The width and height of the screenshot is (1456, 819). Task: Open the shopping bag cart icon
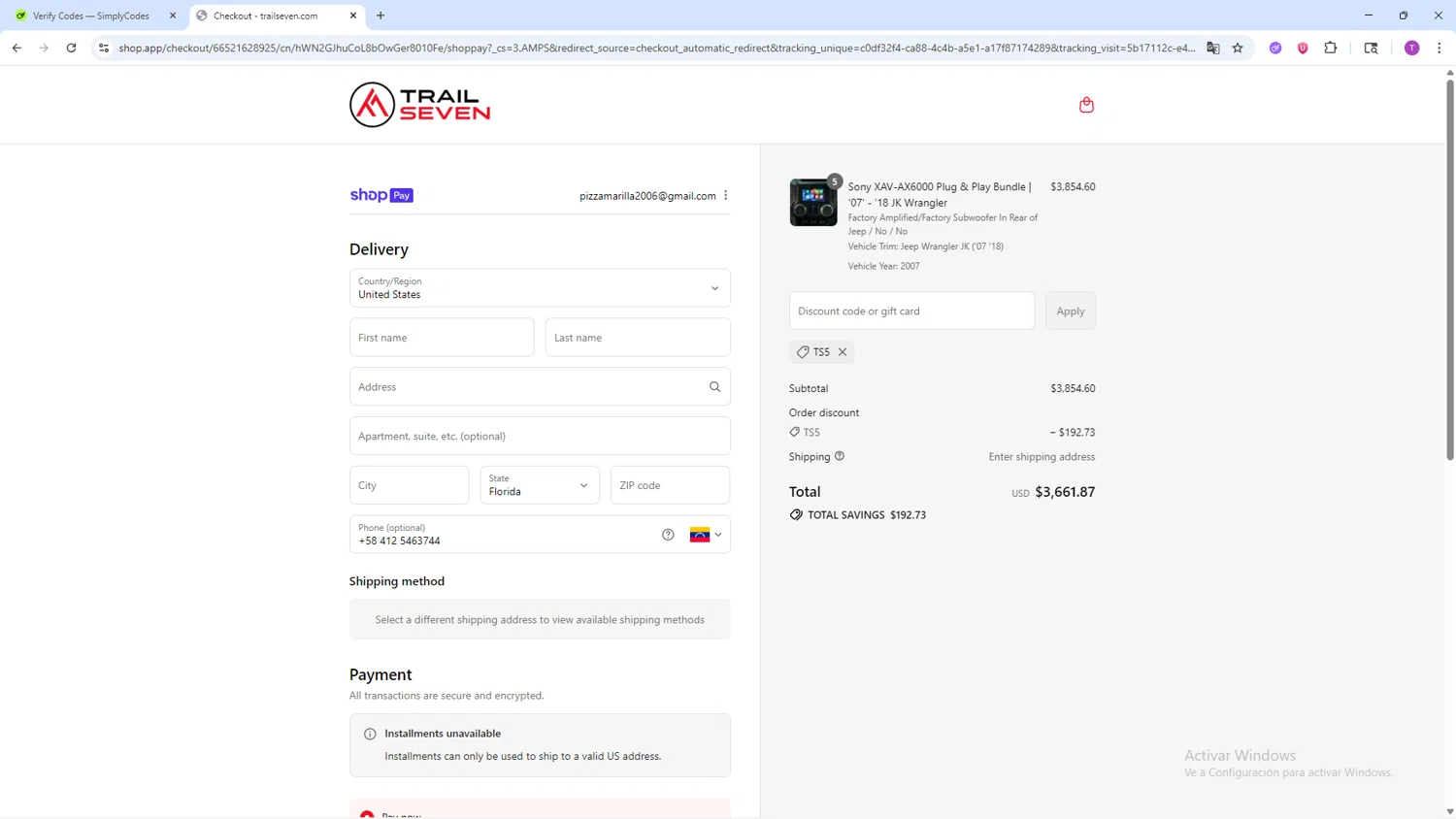(x=1086, y=105)
